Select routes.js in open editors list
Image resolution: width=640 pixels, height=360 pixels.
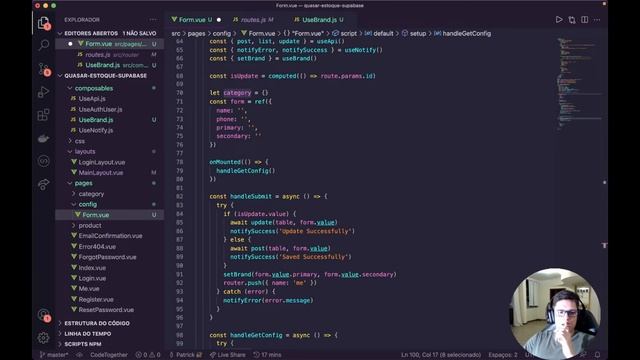click(x=109, y=54)
